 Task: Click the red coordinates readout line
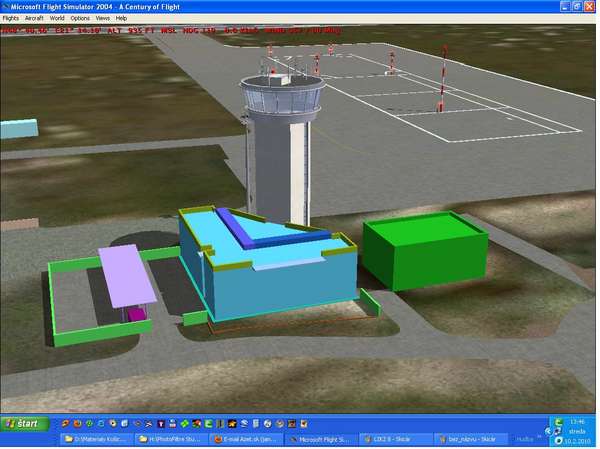[170, 30]
